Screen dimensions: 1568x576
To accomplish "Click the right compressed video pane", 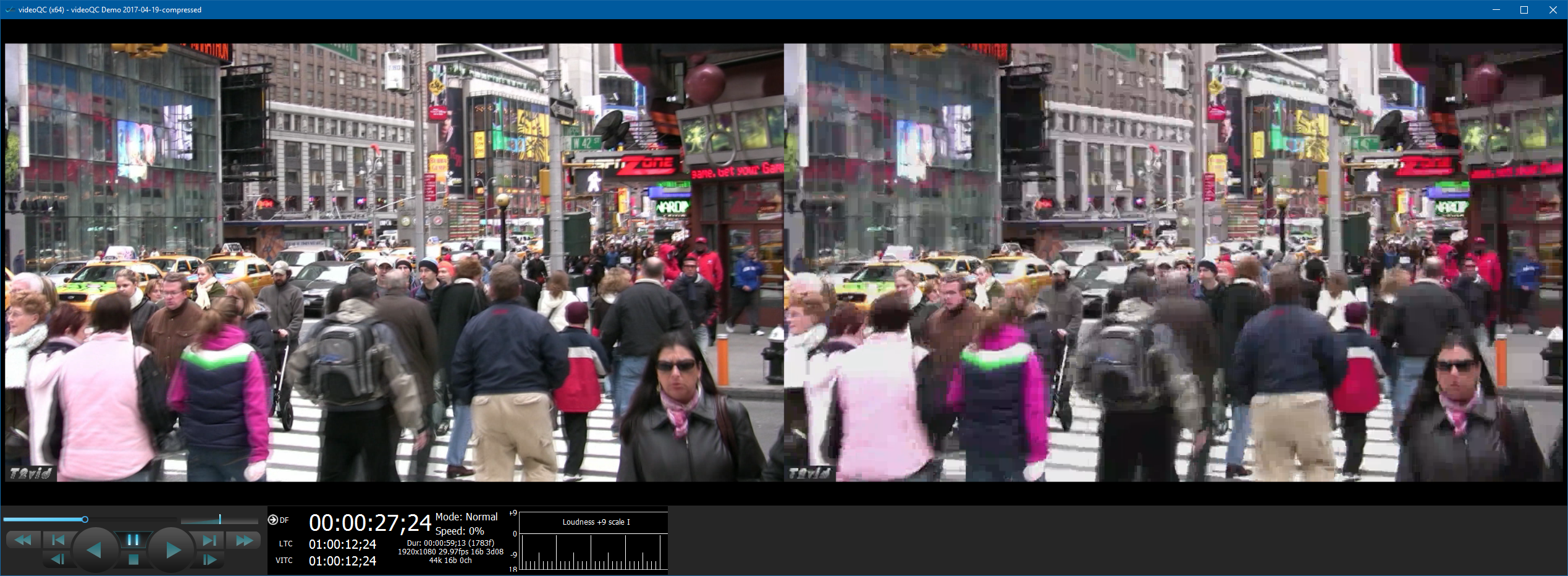I will point(1173,262).
